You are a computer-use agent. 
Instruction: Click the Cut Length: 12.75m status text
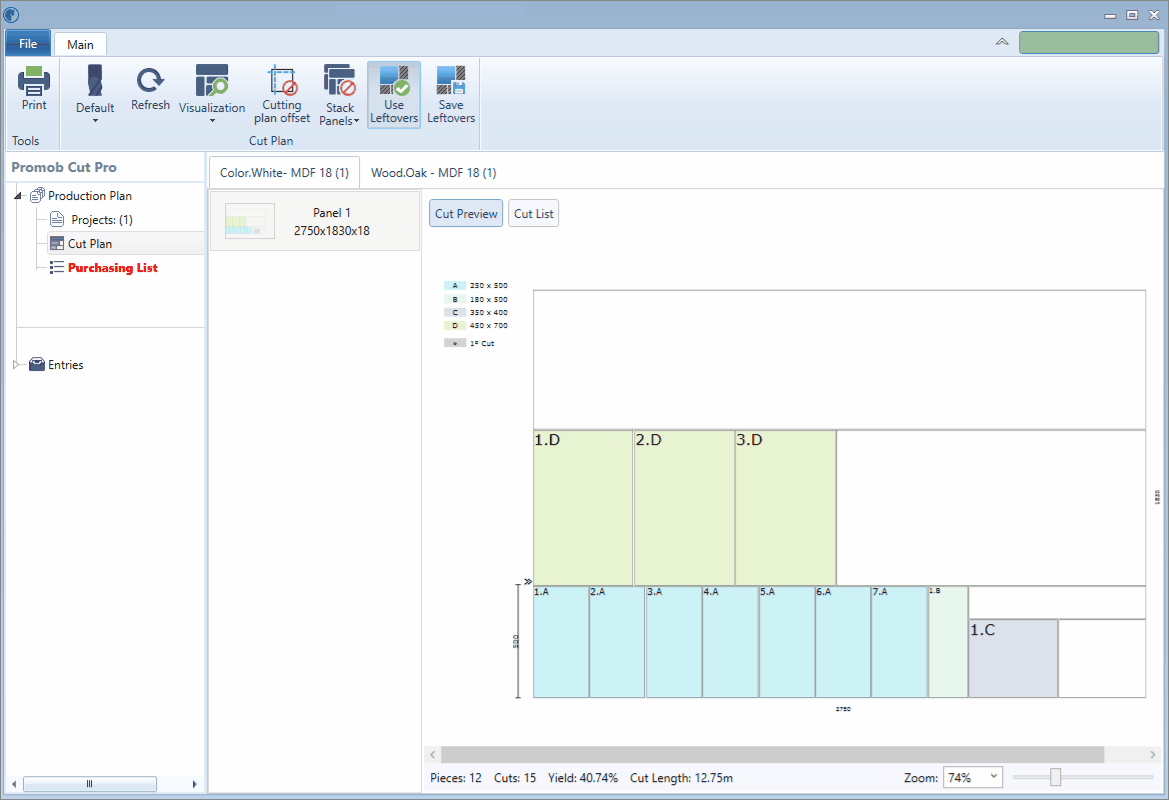(x=681, y=778)
